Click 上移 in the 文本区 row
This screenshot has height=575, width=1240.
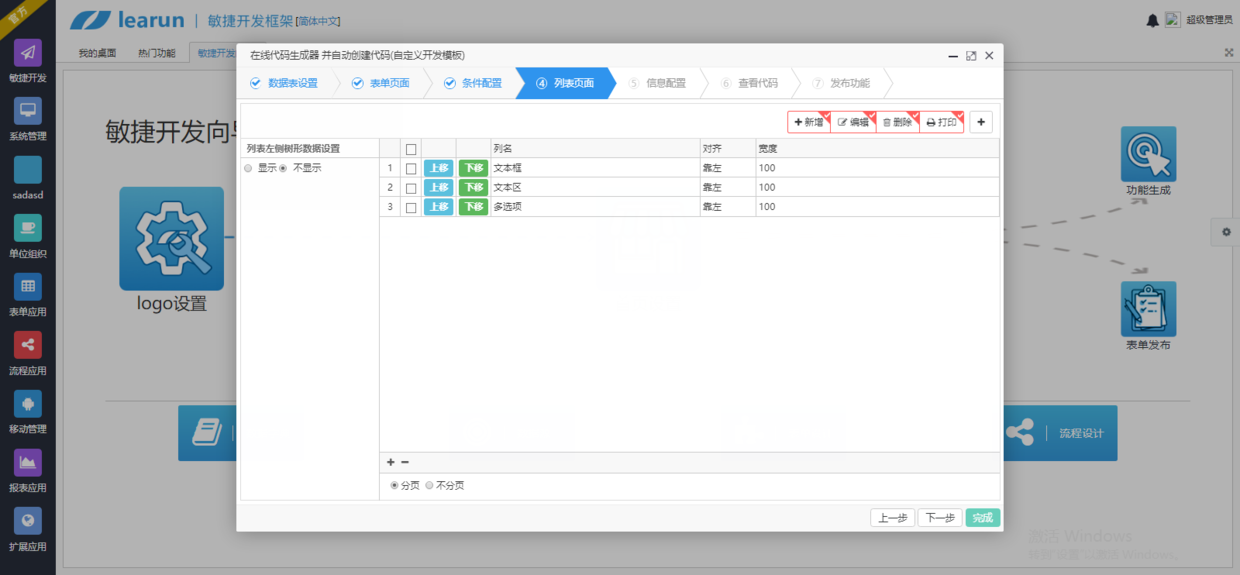[x=439, y=187]
